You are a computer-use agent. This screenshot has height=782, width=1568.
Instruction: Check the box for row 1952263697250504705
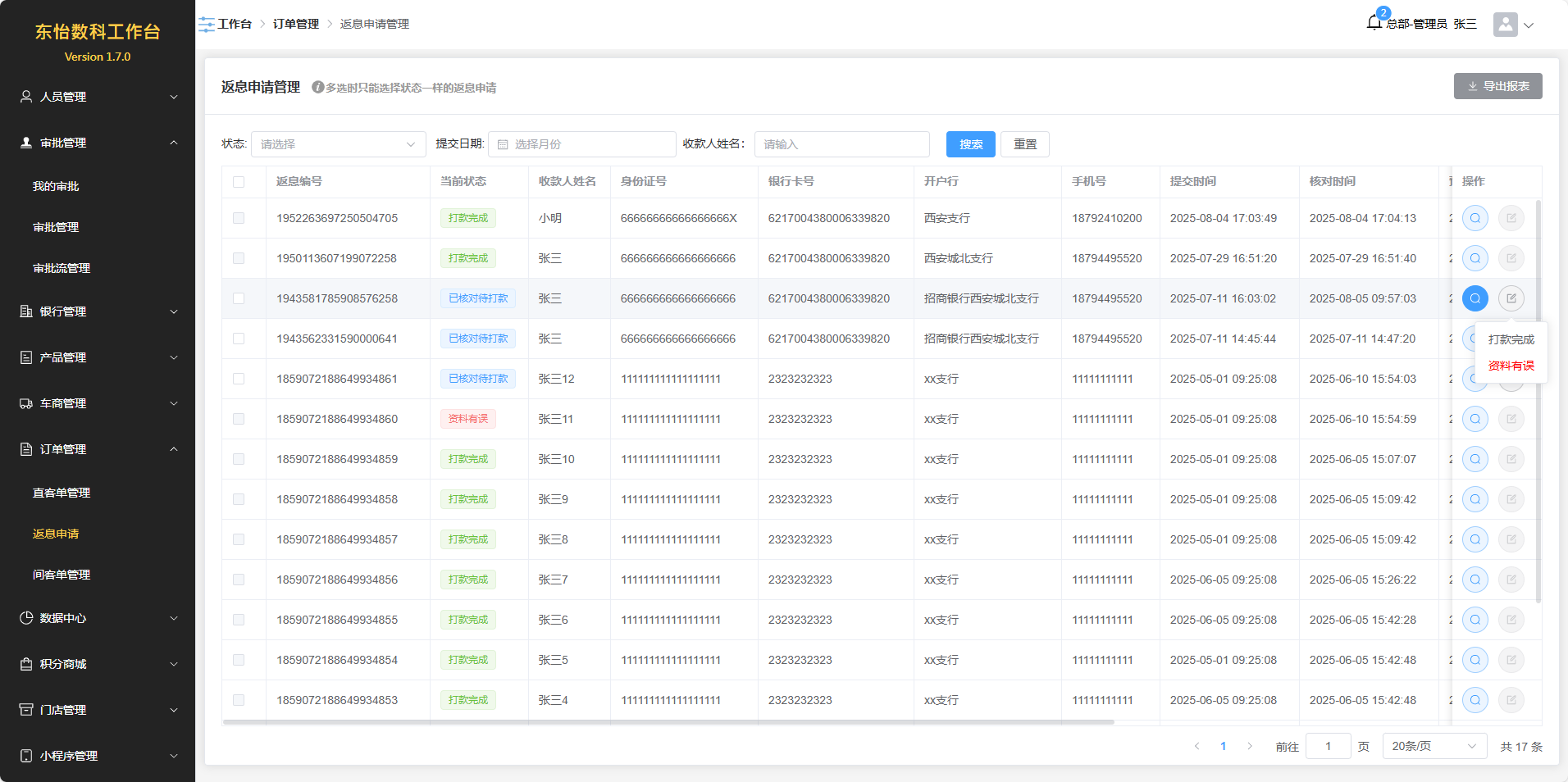click(239, 218)
